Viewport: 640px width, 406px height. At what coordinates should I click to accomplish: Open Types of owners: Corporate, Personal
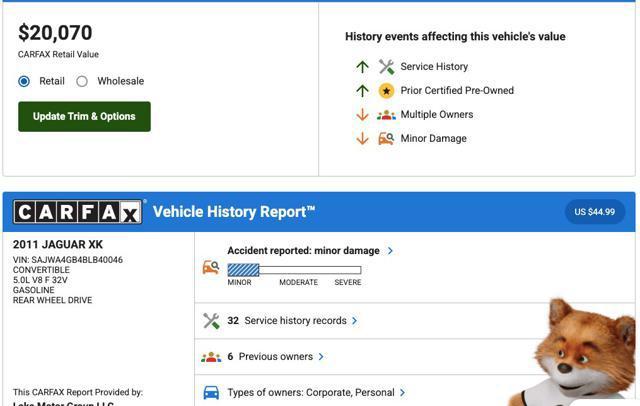[311, 393]
